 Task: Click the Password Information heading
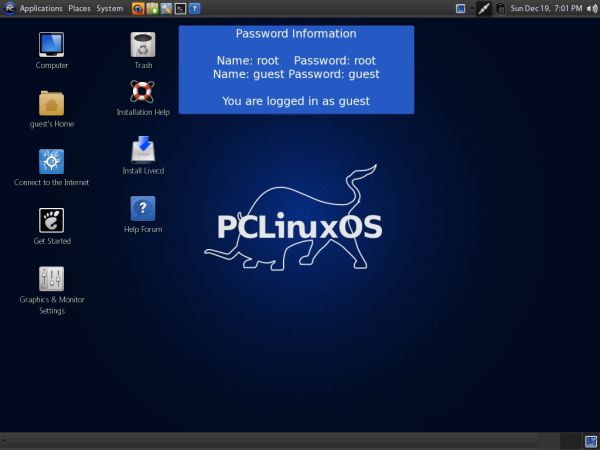click(x=296, y=34)
